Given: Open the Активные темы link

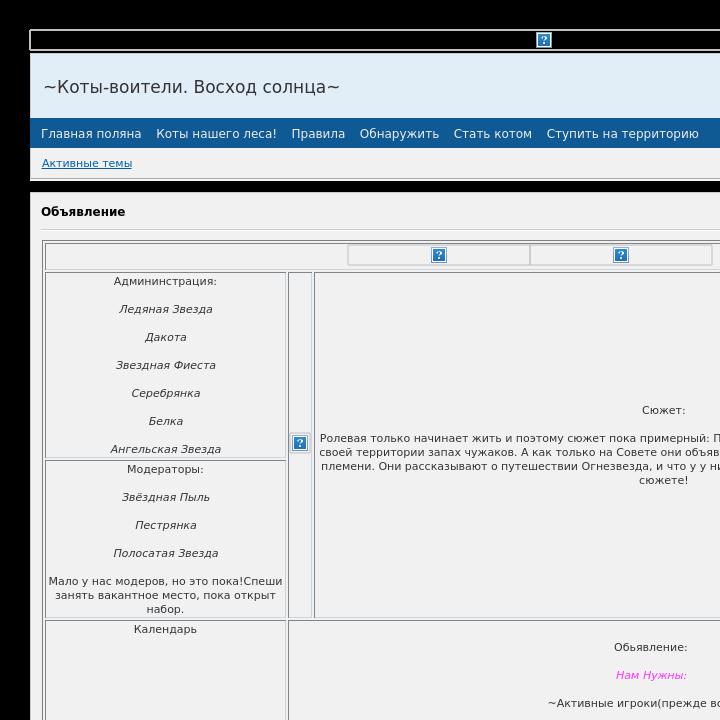Looking at the screenshot, I should click(87, 163).
